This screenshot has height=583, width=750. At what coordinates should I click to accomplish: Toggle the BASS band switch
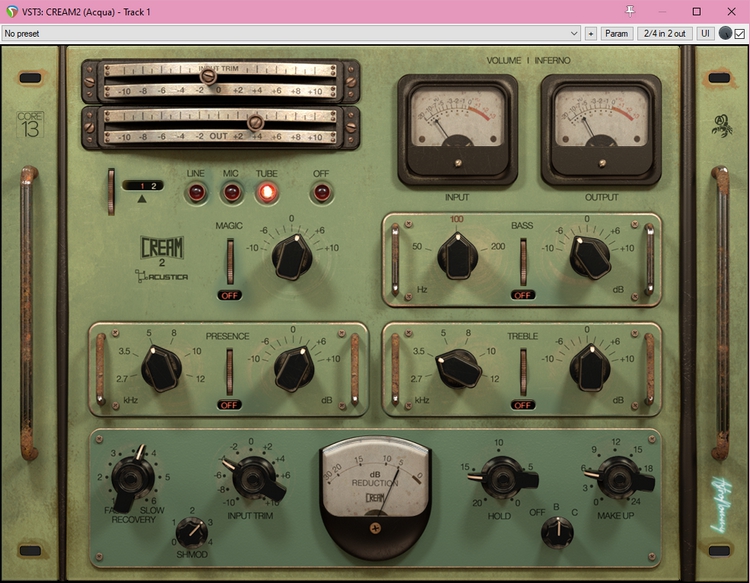tap(523, 262)
